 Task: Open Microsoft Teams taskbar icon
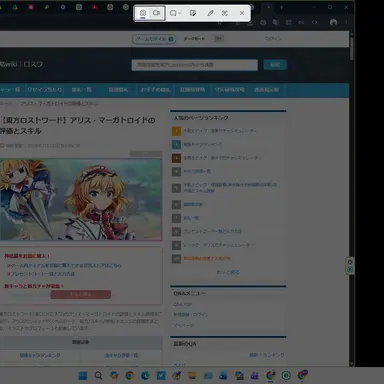point(255,376)
